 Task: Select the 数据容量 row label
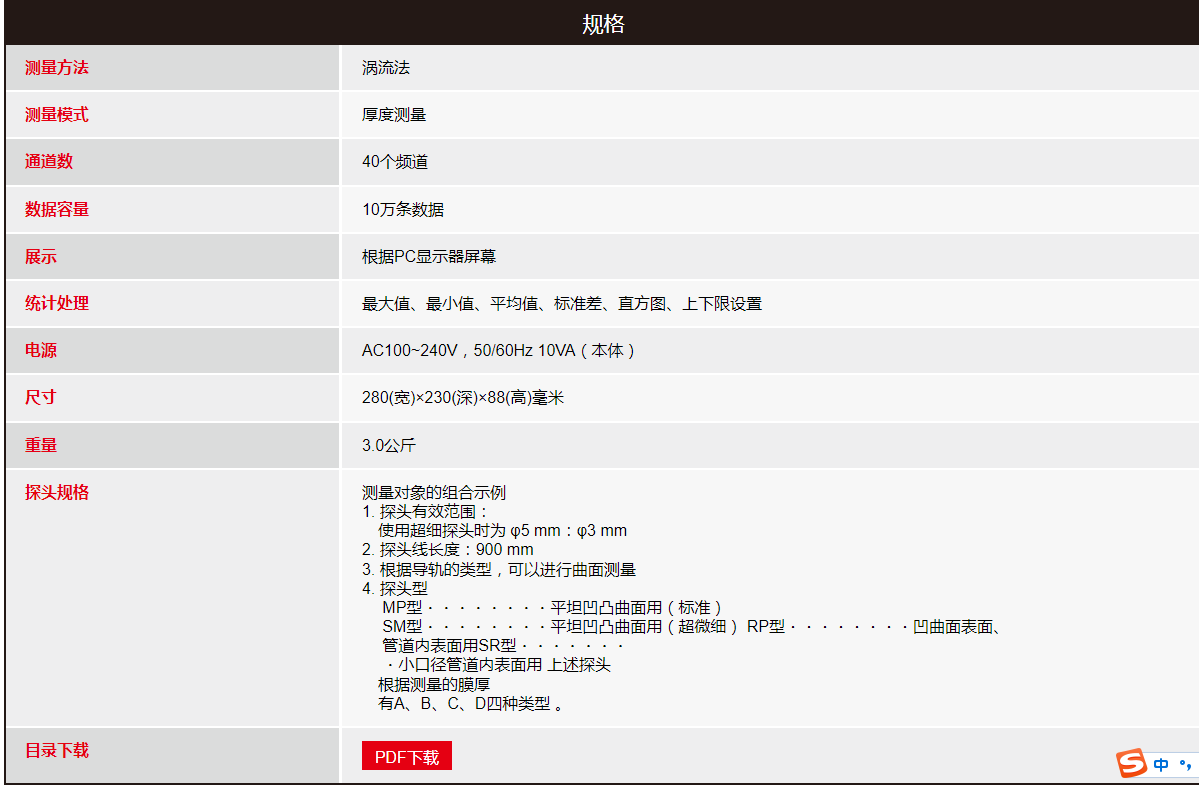(57, 209)
